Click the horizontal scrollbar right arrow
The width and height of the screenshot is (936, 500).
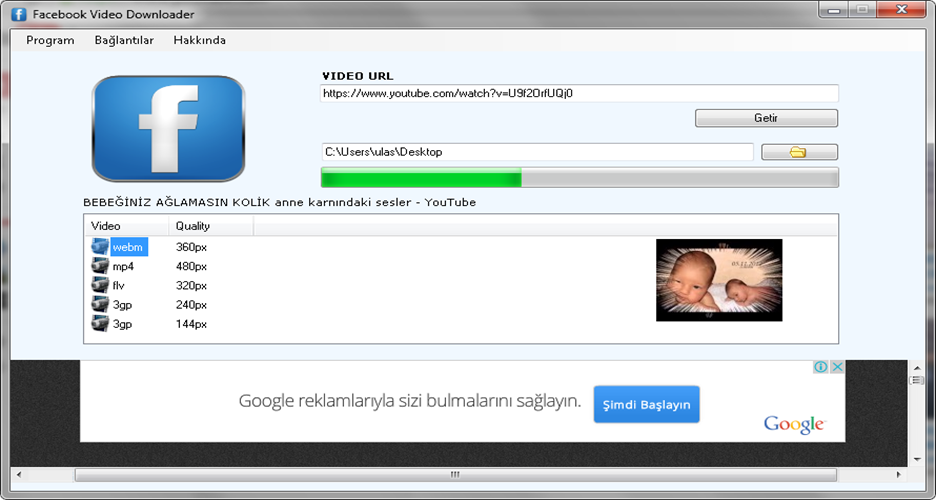[x=898, y=475]
